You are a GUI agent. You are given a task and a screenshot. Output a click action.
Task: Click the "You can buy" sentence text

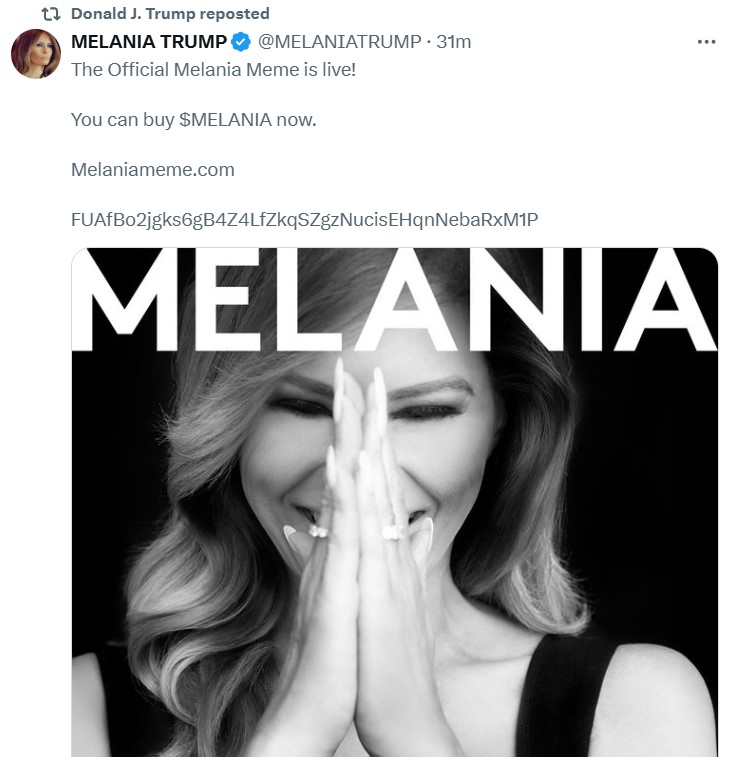122,119
